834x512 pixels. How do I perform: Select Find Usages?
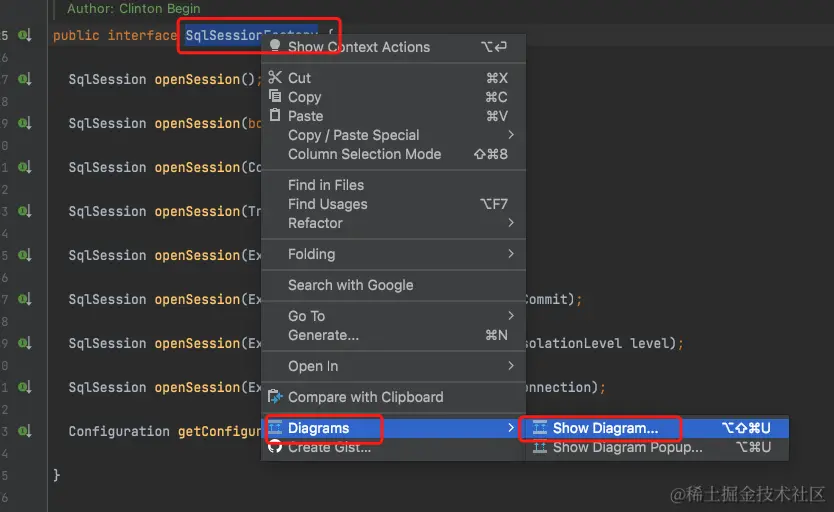coord(394,204)
